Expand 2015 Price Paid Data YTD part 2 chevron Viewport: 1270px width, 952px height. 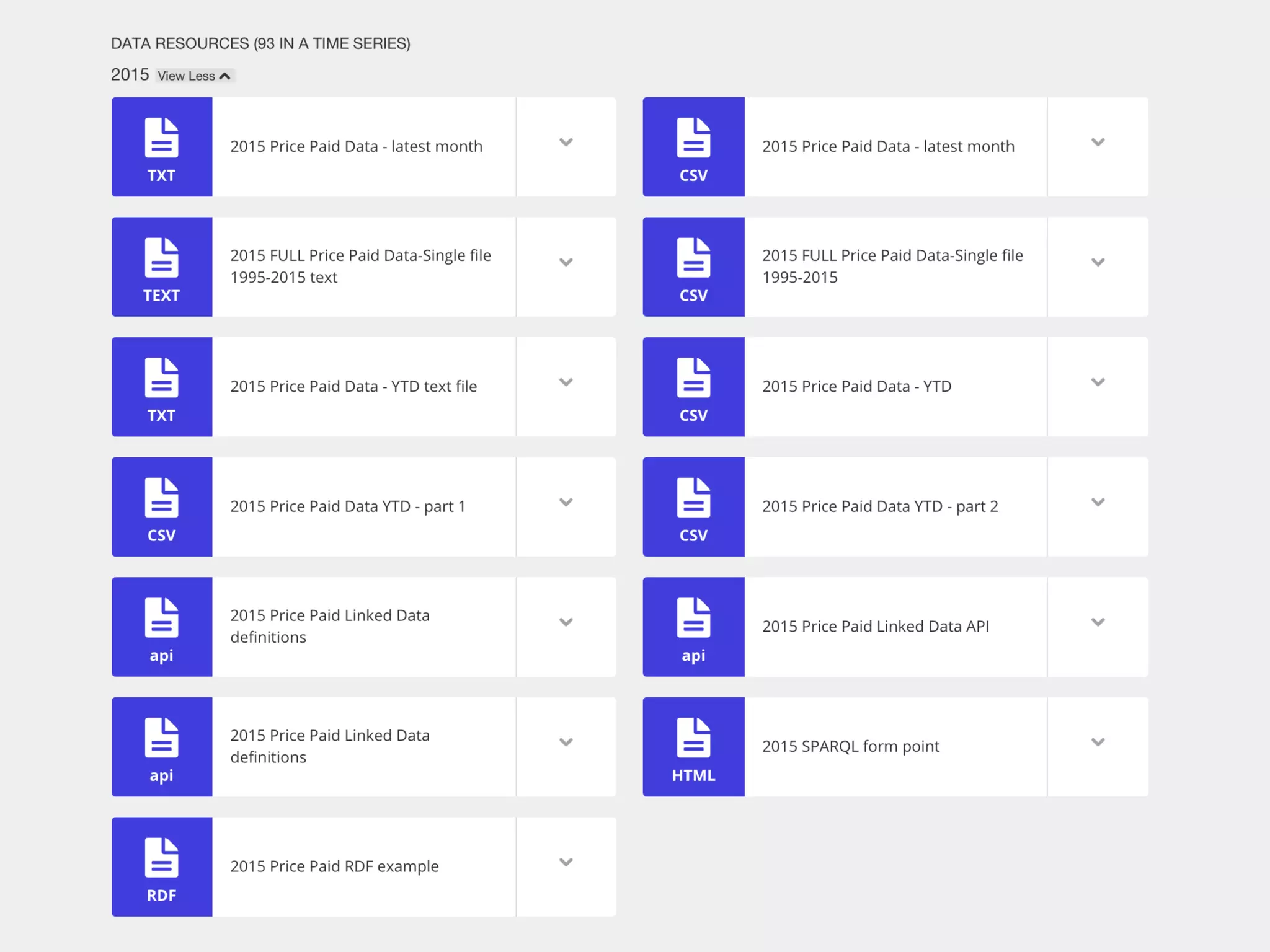(1098, 502)
